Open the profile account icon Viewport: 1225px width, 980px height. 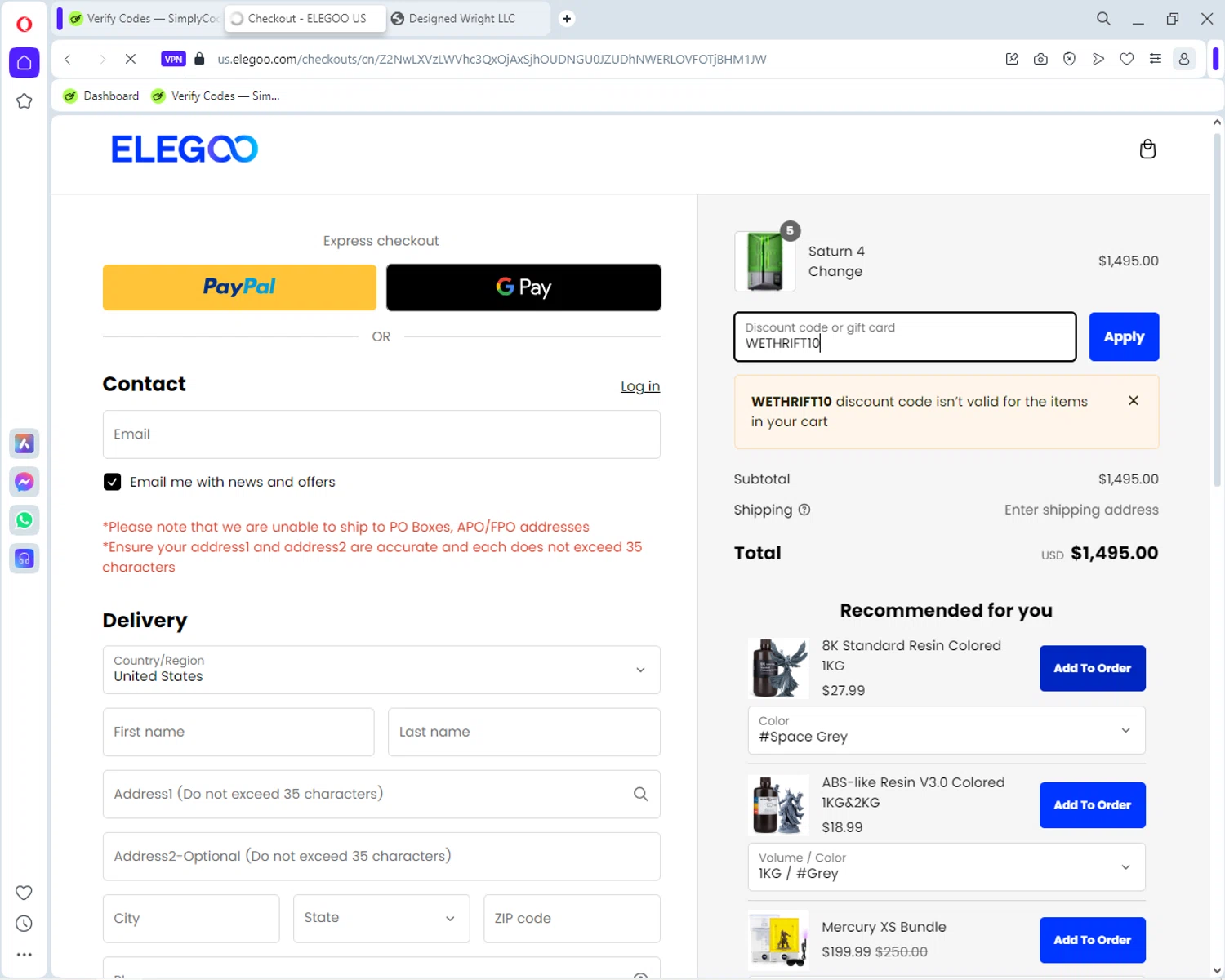pyautogui.click(x=1183, y=59)
